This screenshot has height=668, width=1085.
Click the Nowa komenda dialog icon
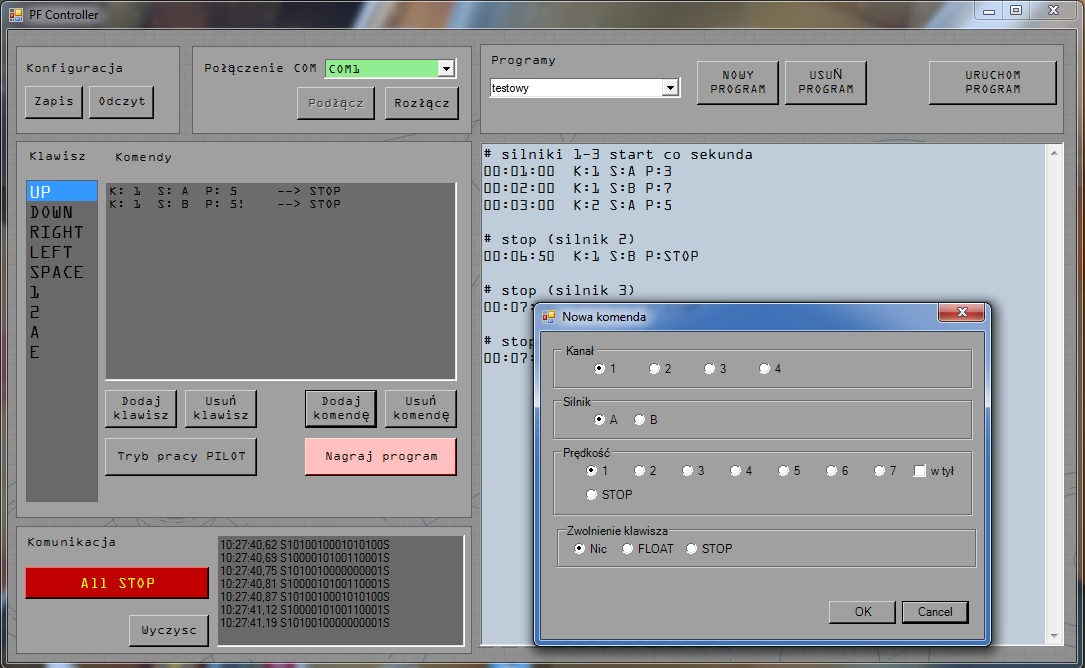(549, 317)
